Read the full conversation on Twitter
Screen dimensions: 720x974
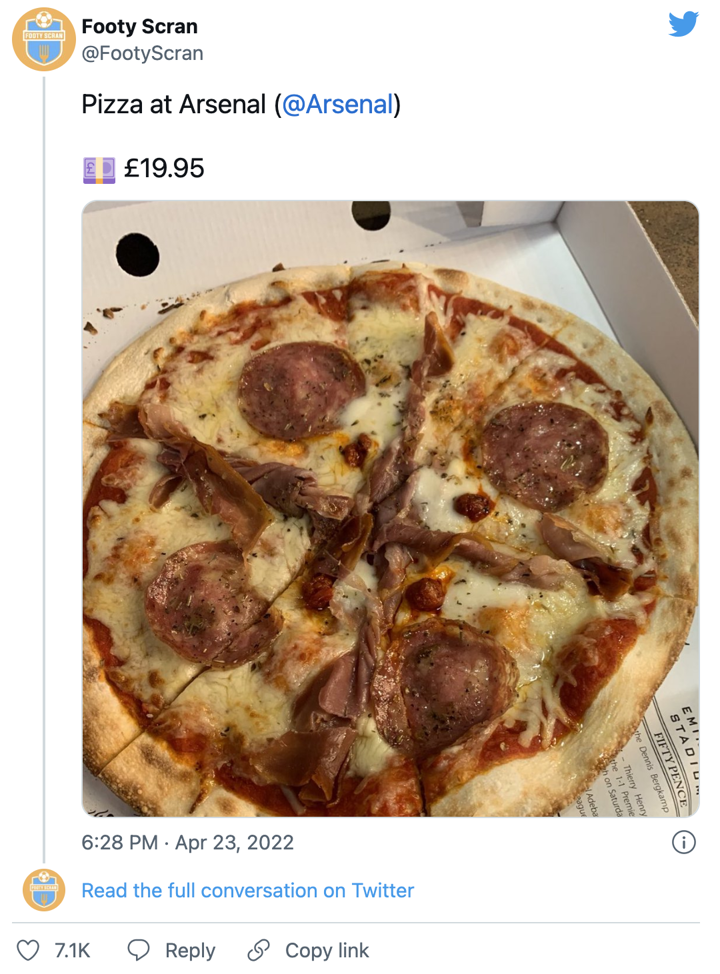[247, 890]
